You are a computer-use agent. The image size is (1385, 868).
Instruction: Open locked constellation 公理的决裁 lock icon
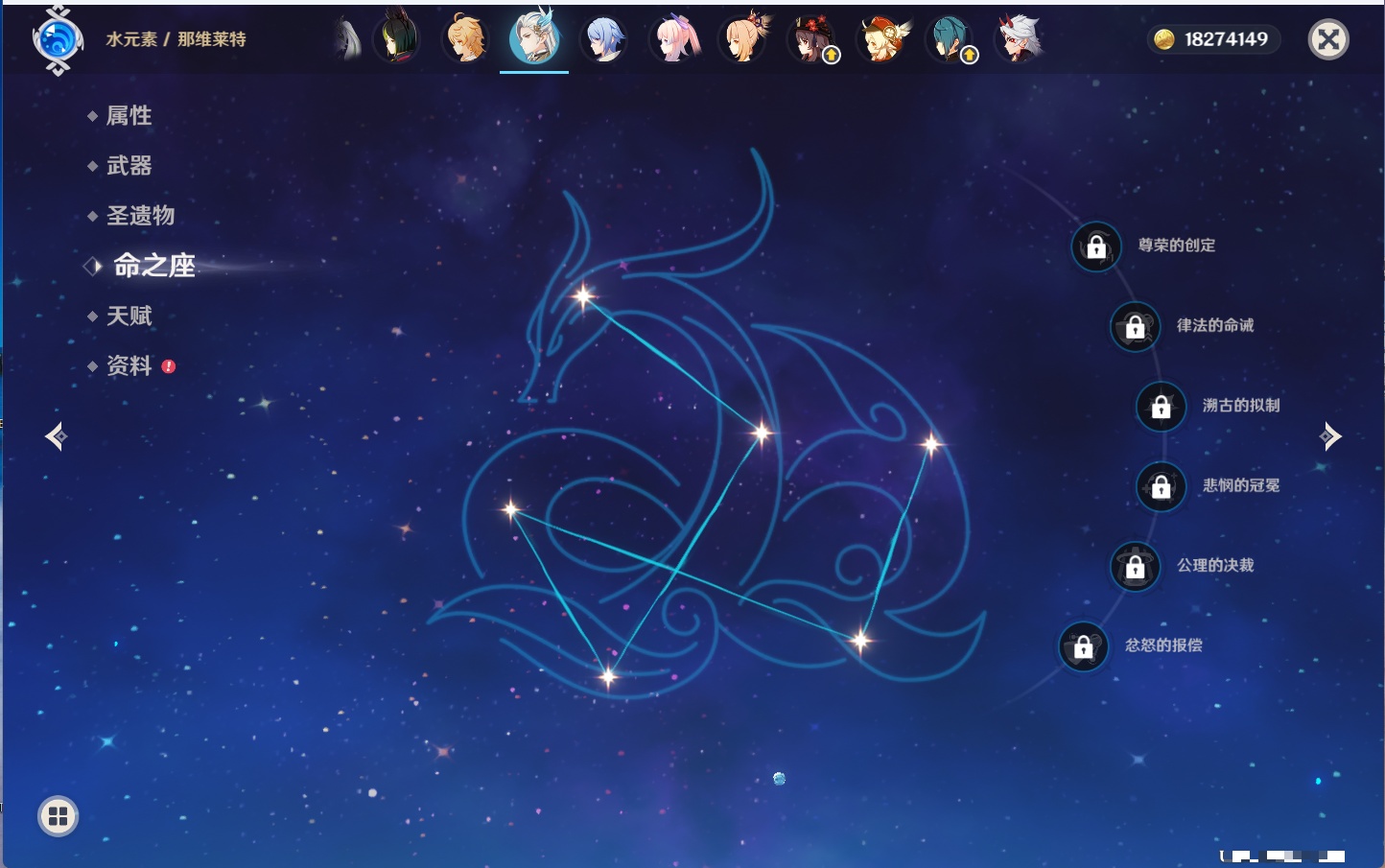point(1136,566)
